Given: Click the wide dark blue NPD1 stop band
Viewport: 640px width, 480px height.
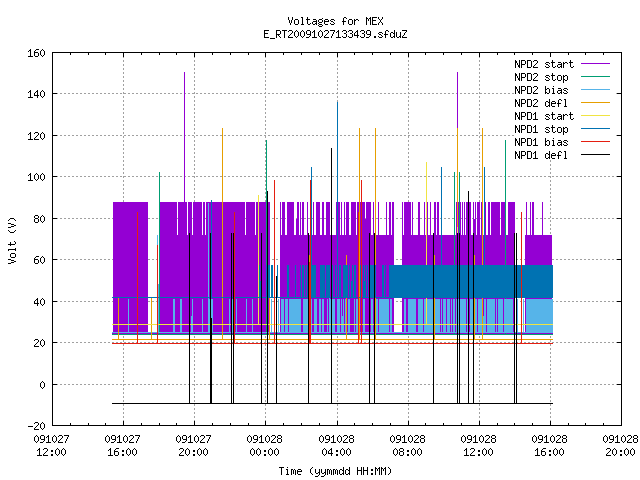Looking at the screenshot, I should [471, 282].
